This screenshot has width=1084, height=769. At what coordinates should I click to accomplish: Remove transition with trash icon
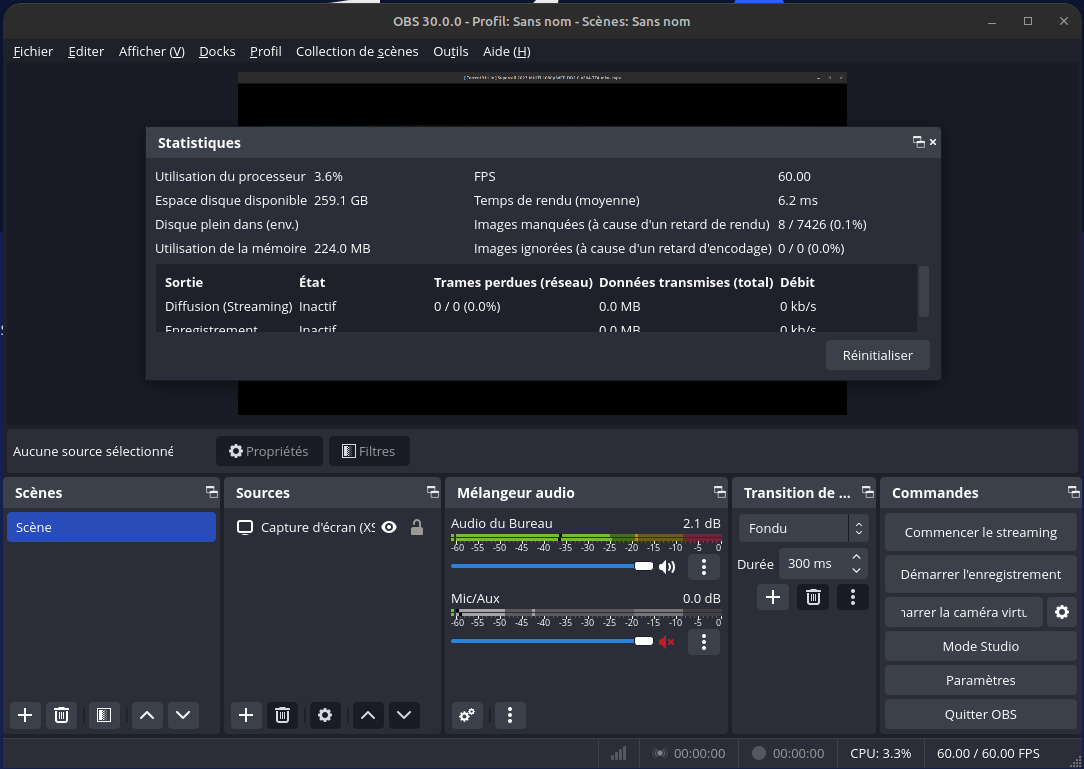(813, 597)
